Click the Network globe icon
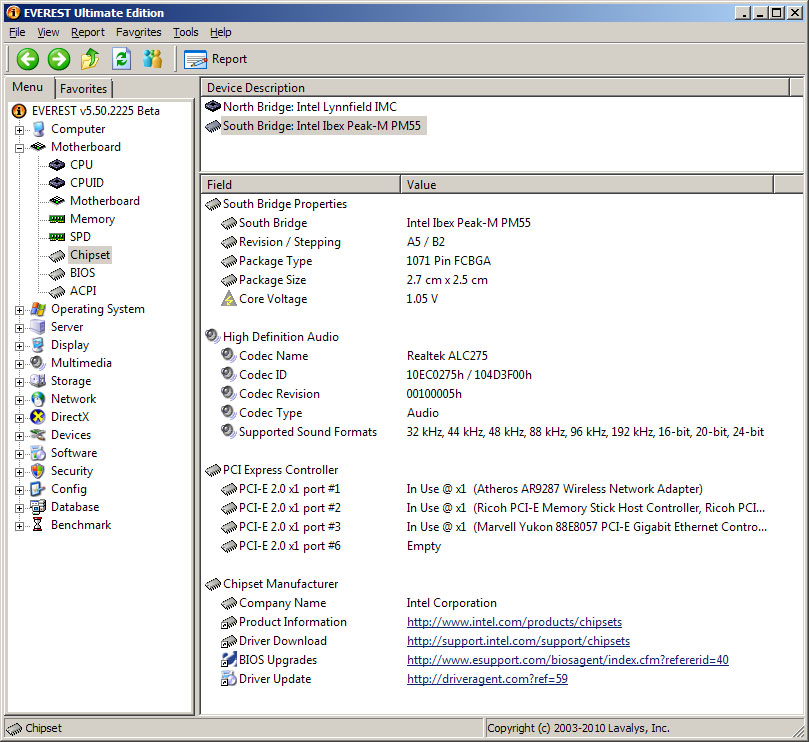809x742 pixels. click(x=38, y=399)
